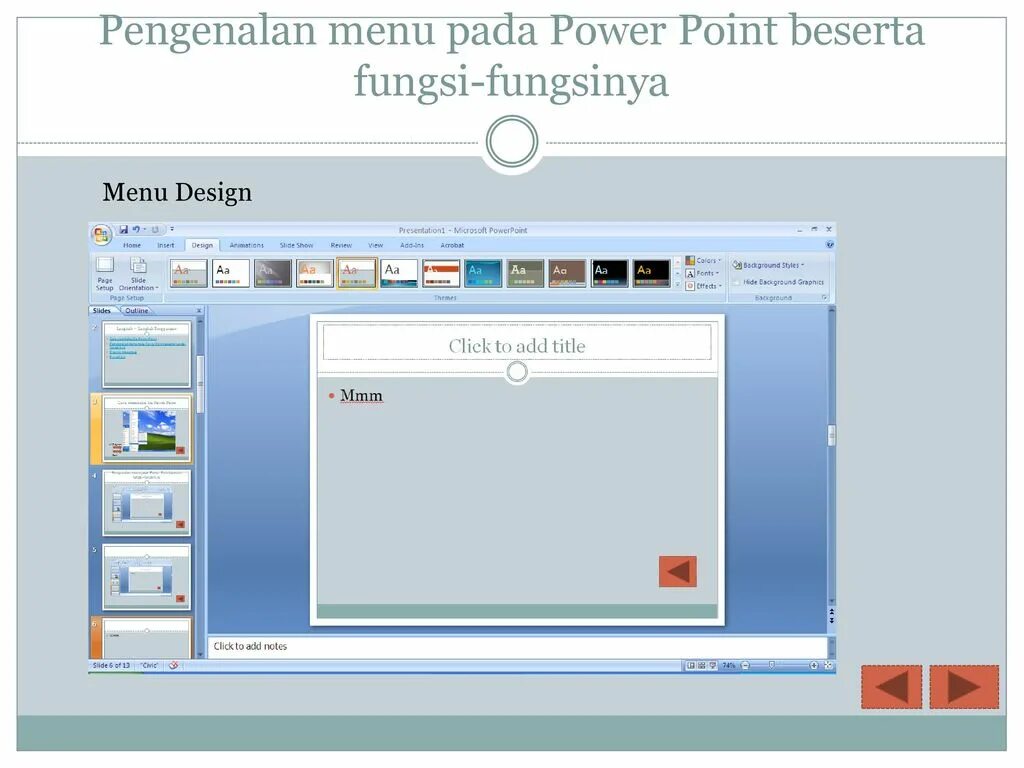Apply the theme with orange-red banner
The image size is (1024, 768).
[x=441, y=273]
